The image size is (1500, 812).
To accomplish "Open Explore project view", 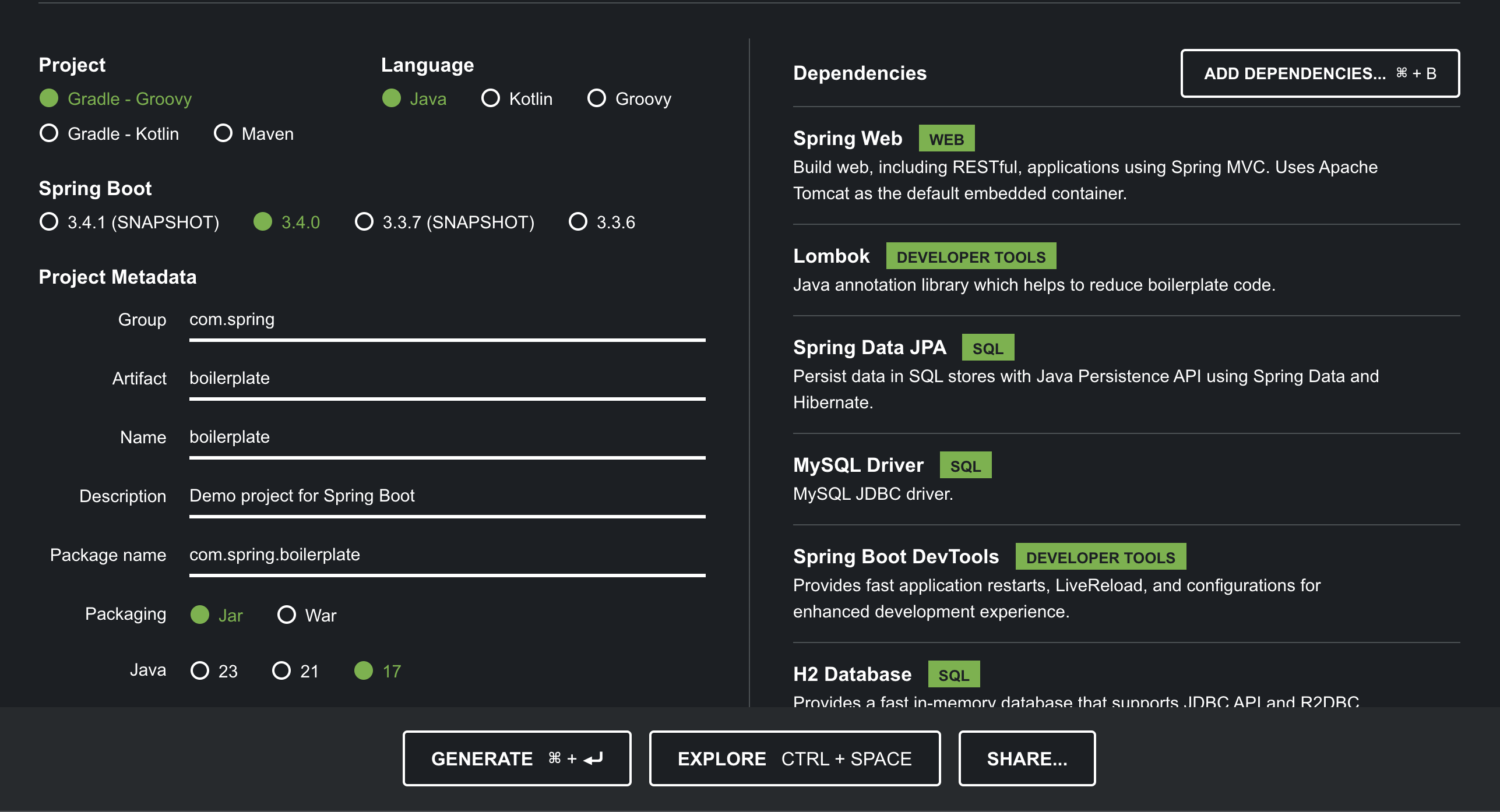I will pyautogui.click(x=794, y=758).
